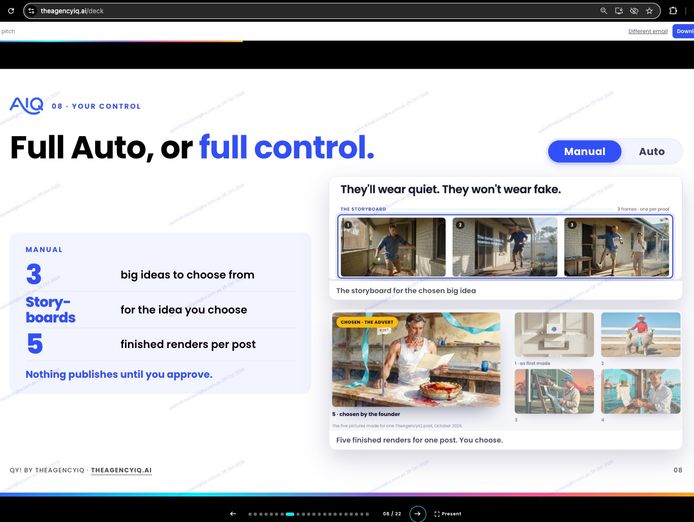
Task: Click 'Five finished renders for one post' caption
Action: coord(419,440)
